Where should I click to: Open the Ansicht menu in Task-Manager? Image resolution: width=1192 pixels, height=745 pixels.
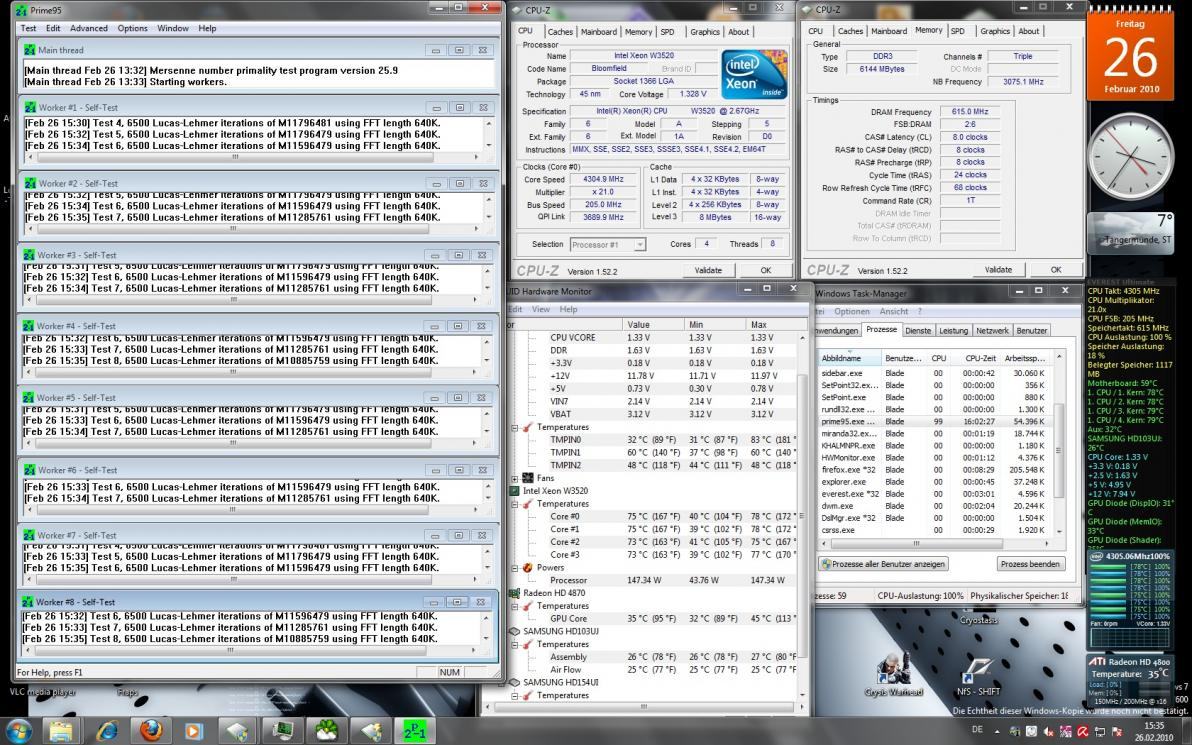pyautogui.click(x=894, y=311)
